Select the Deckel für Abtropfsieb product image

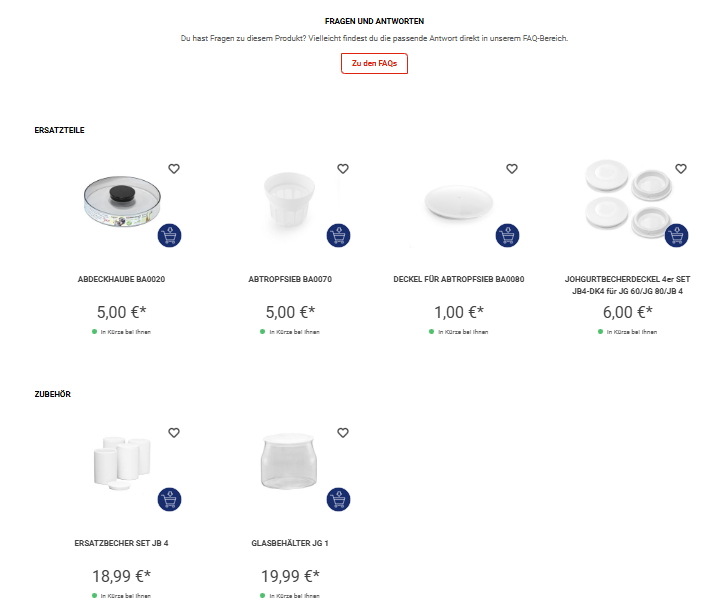pos(459,202)
